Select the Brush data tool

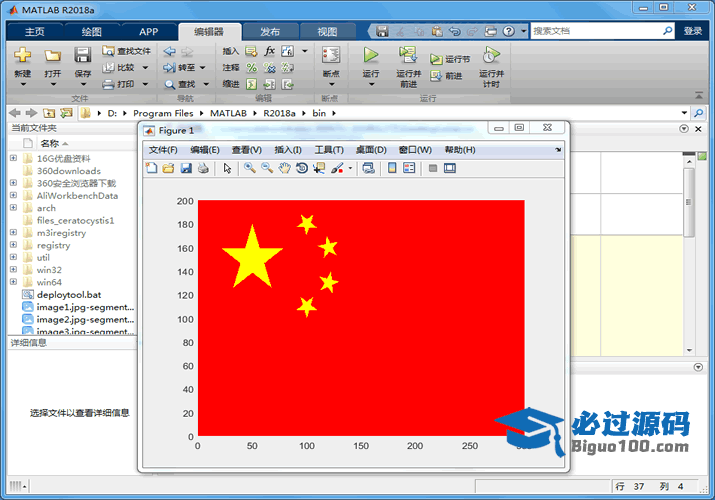point(337,168)
